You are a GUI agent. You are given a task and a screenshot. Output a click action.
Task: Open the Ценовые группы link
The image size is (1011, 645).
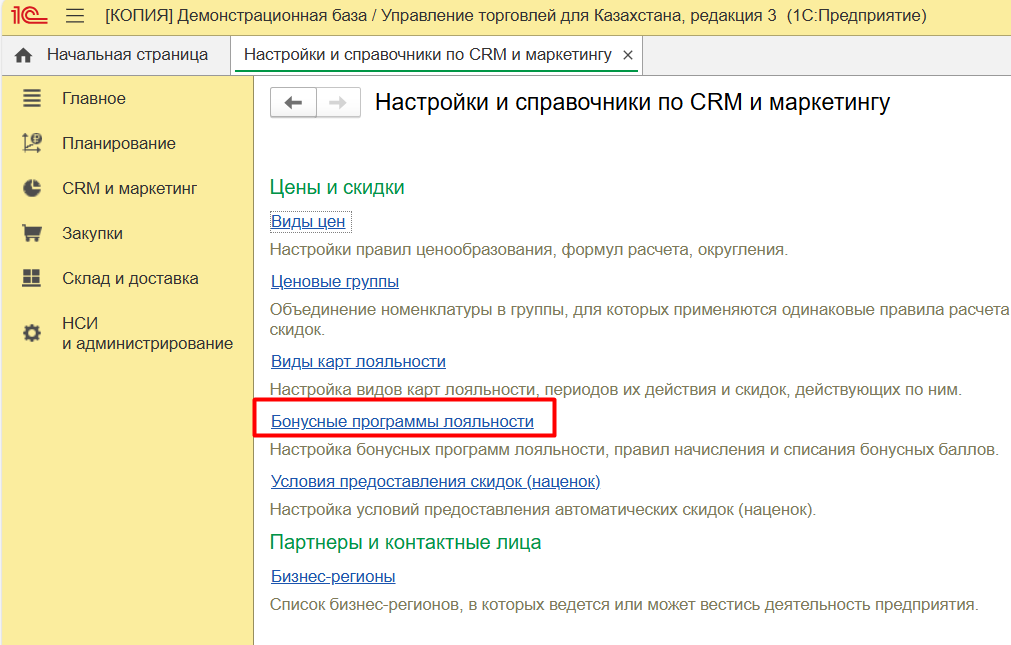(335, 282)
